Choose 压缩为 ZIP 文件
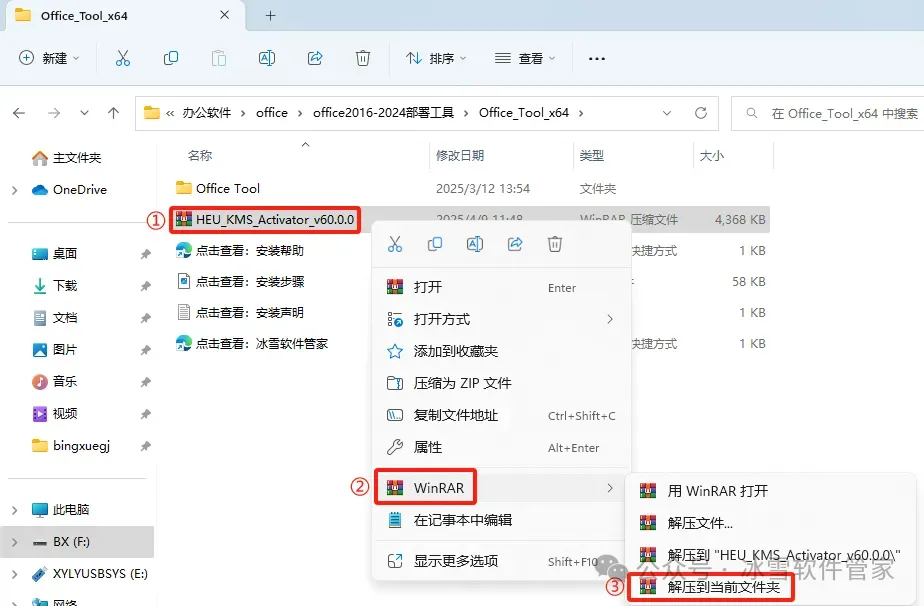924x606 pixels. [501, 383]
